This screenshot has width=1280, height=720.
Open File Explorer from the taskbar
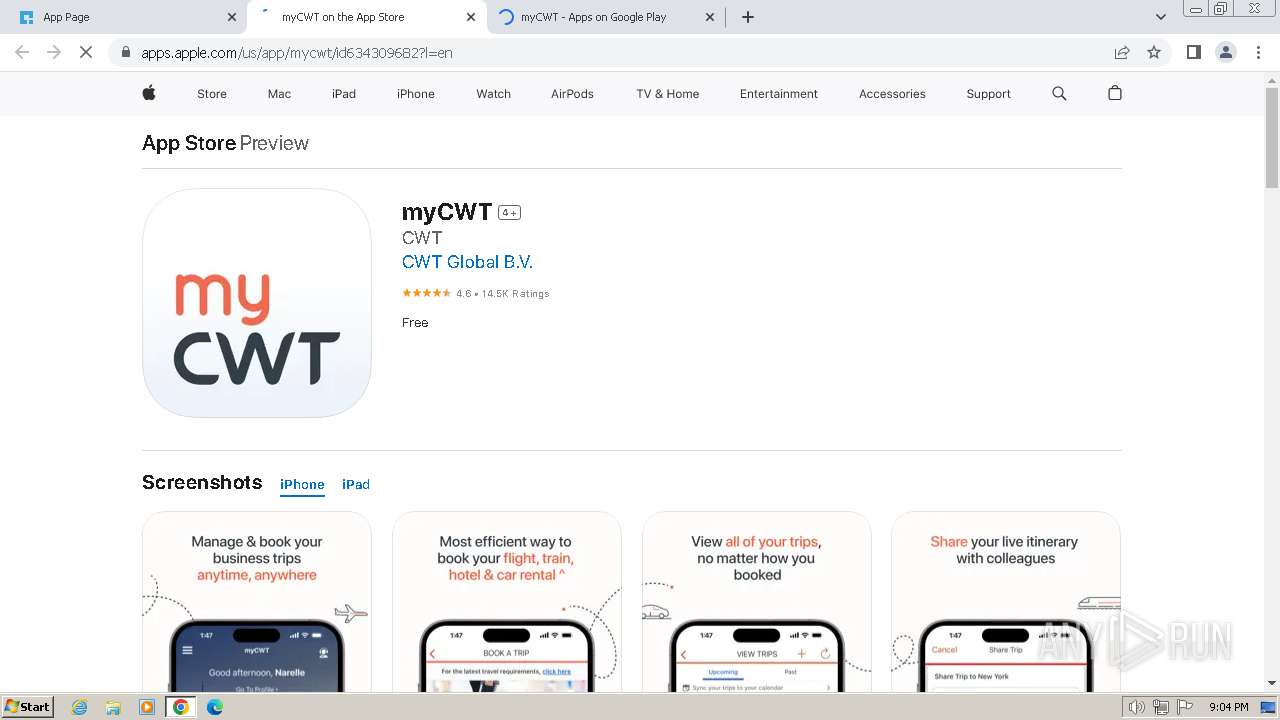pos(113,707)
